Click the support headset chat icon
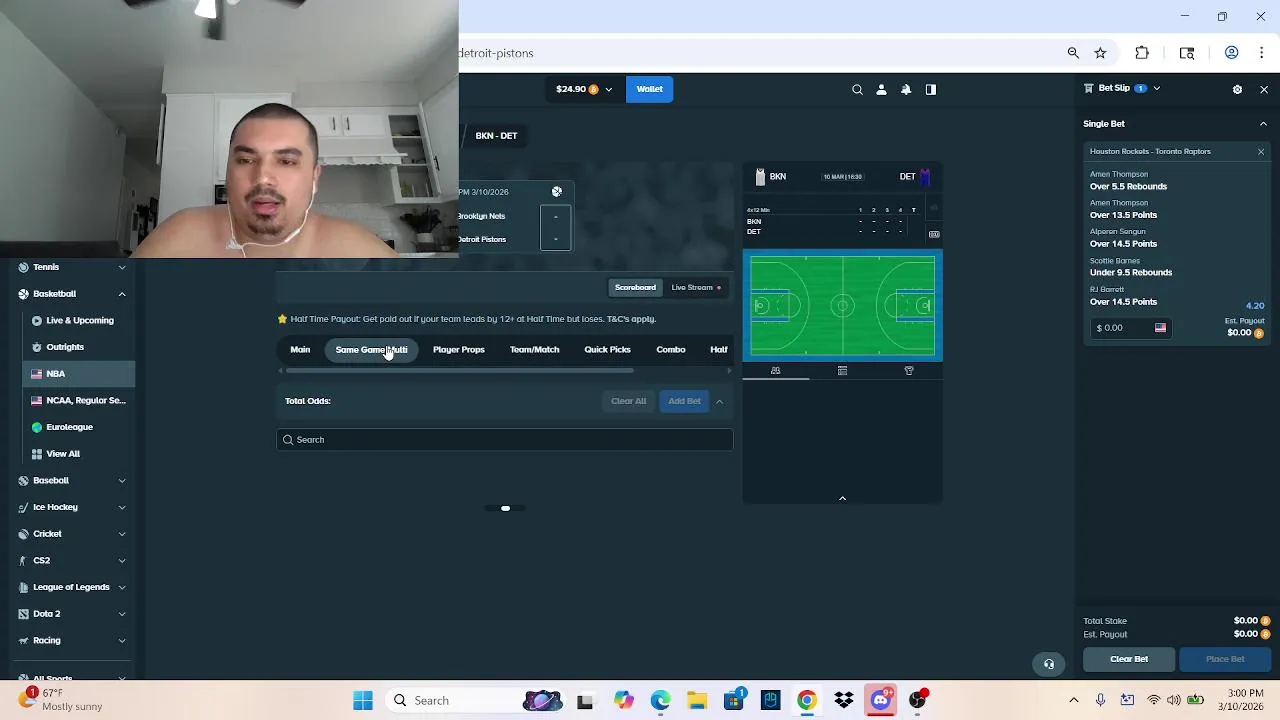Screen dimensions: 1280x720 (1049, 664)
